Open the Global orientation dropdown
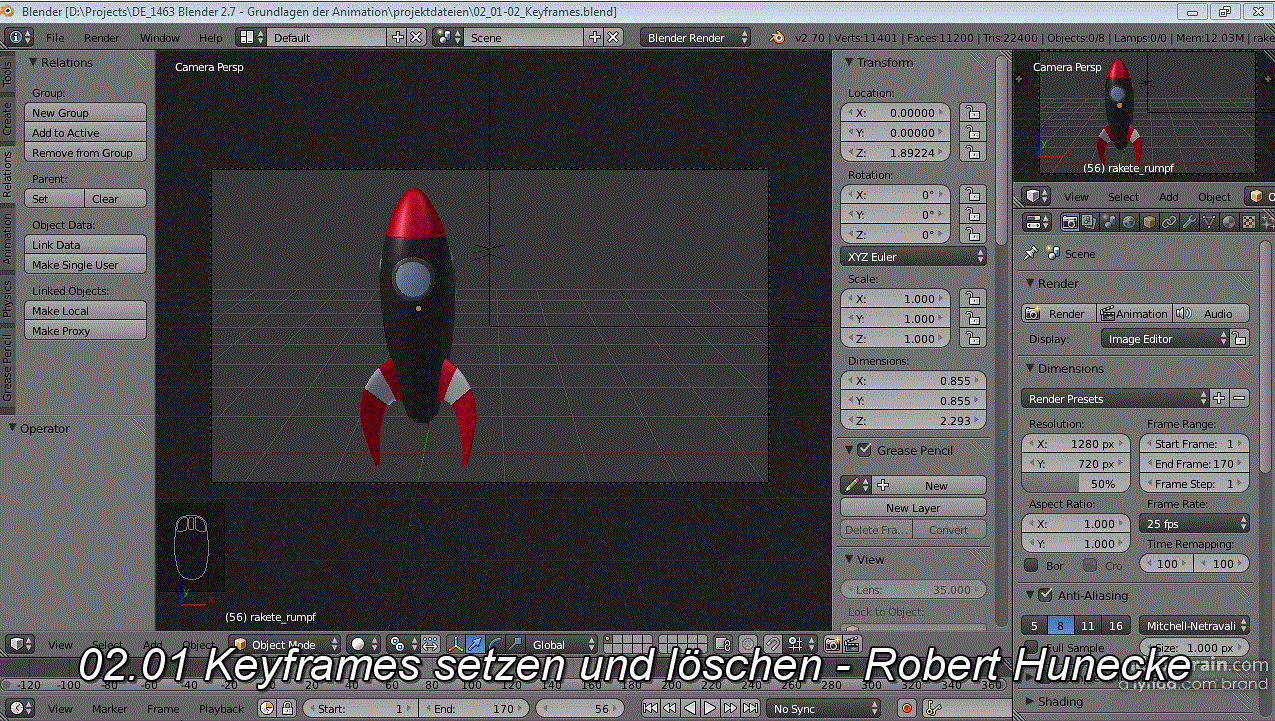This screenshot has width=1275, height=721. tap(563, 644)
